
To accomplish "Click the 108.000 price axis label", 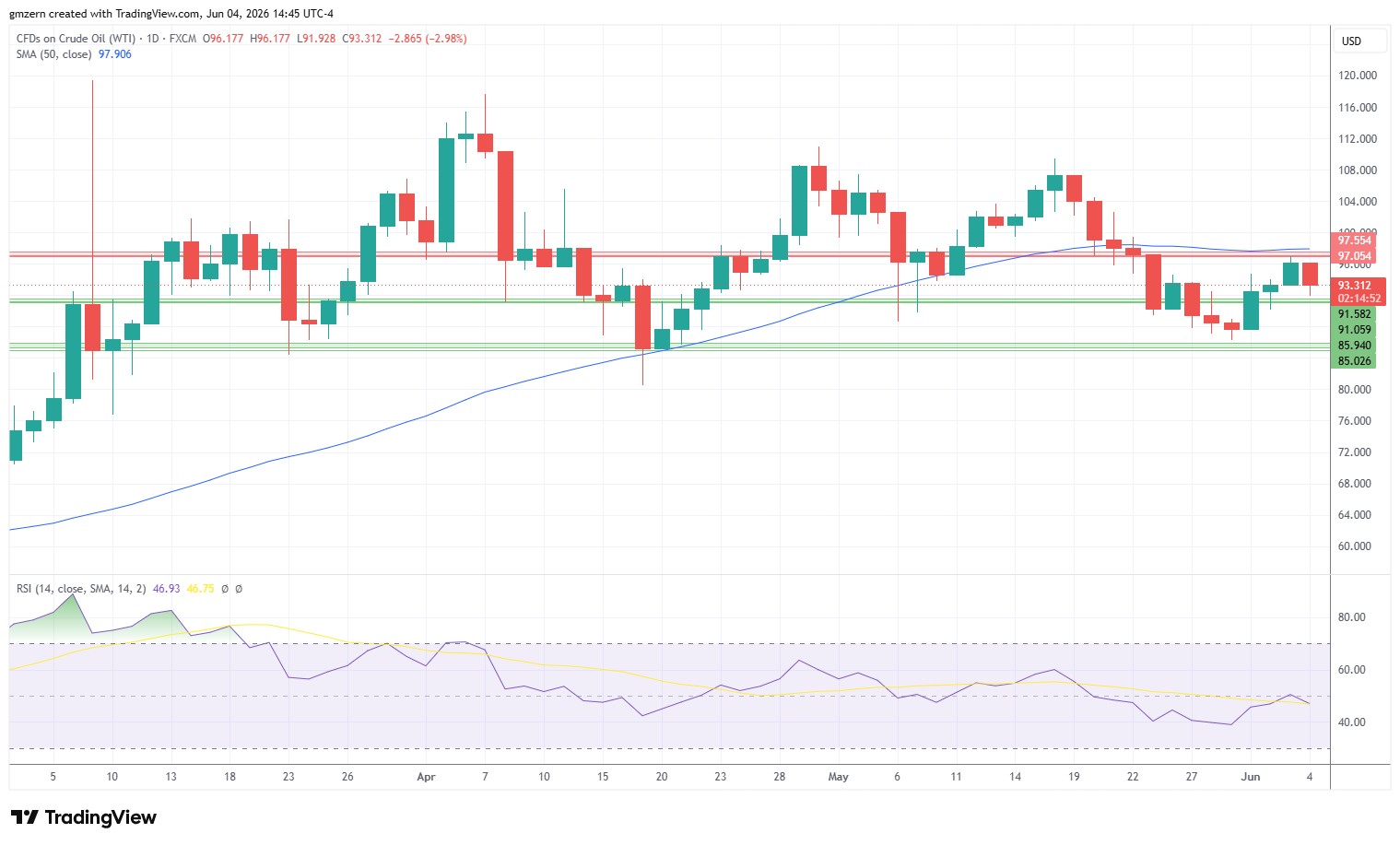I will pos(1358,170).
